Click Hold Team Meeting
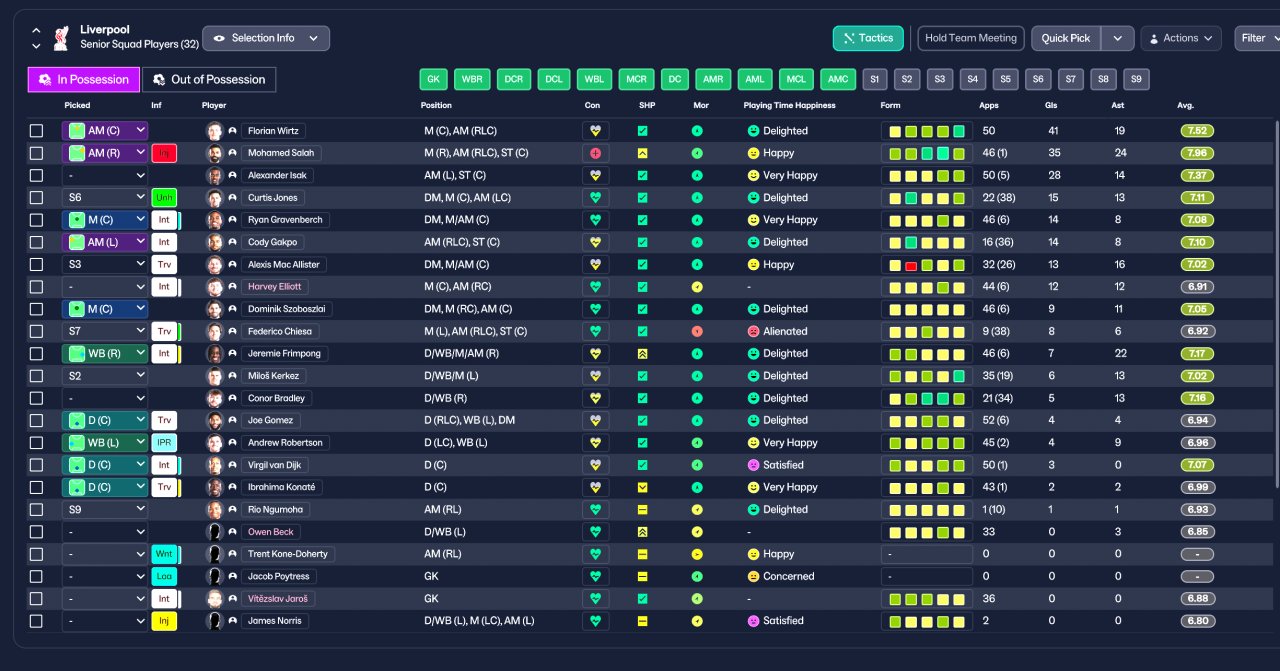1280x671 pixels. tap(971, 38)
